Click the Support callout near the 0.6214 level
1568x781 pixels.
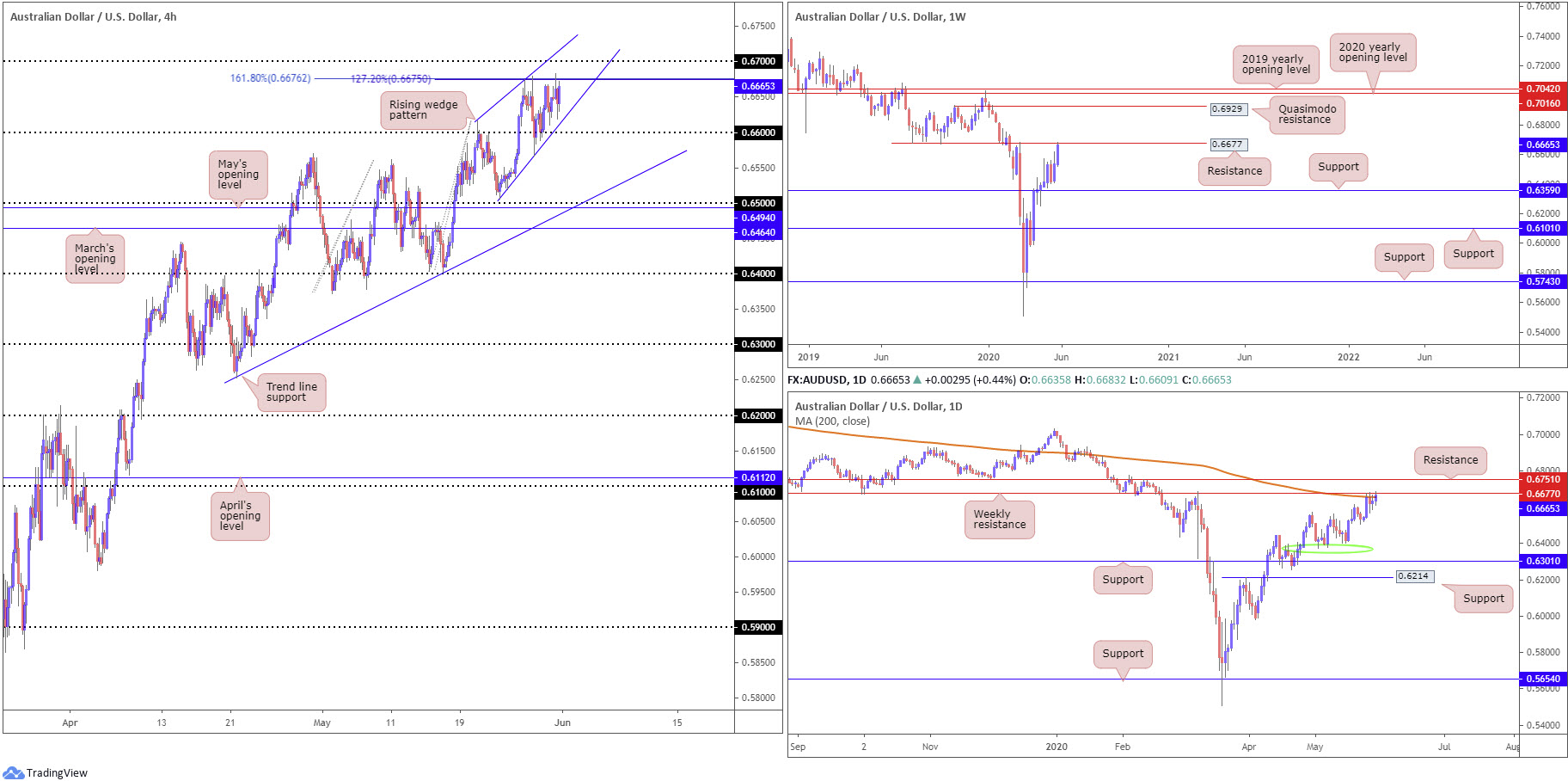point(1484,599)
